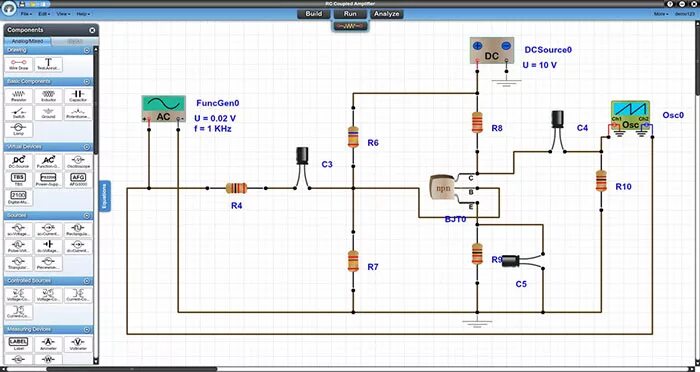Pick the Capacitor component from palette
This screenshot has width=700, height=372.
pyautogui.click(x=79, y=96)
